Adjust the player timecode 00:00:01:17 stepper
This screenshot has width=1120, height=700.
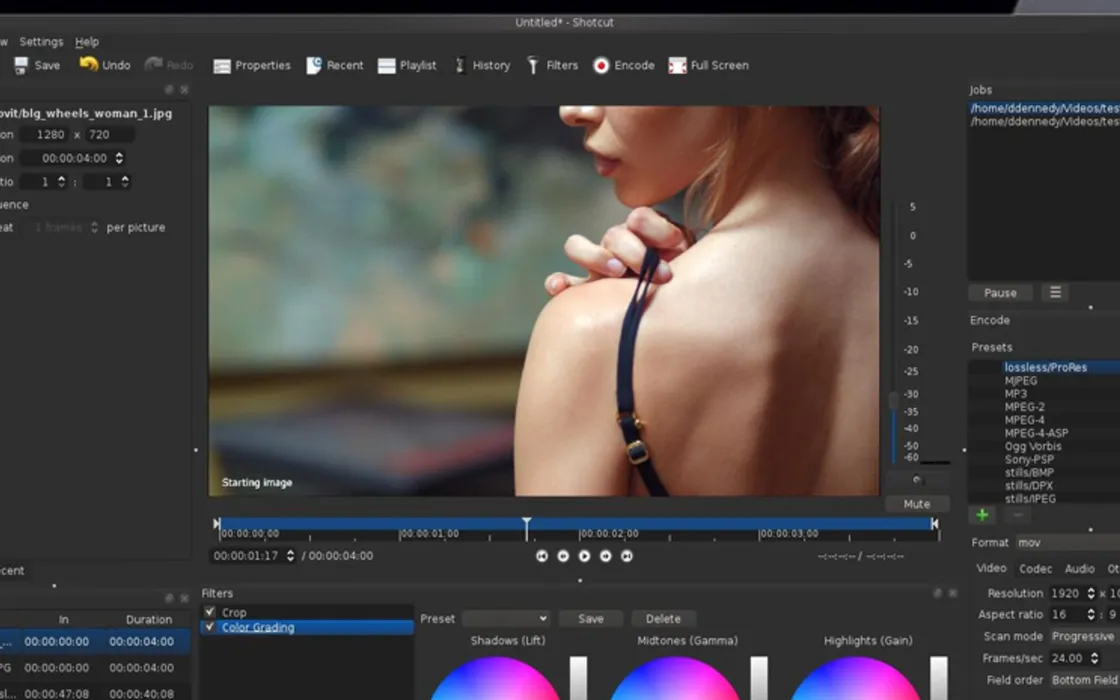pyautogui.click(x=290, y=555)
